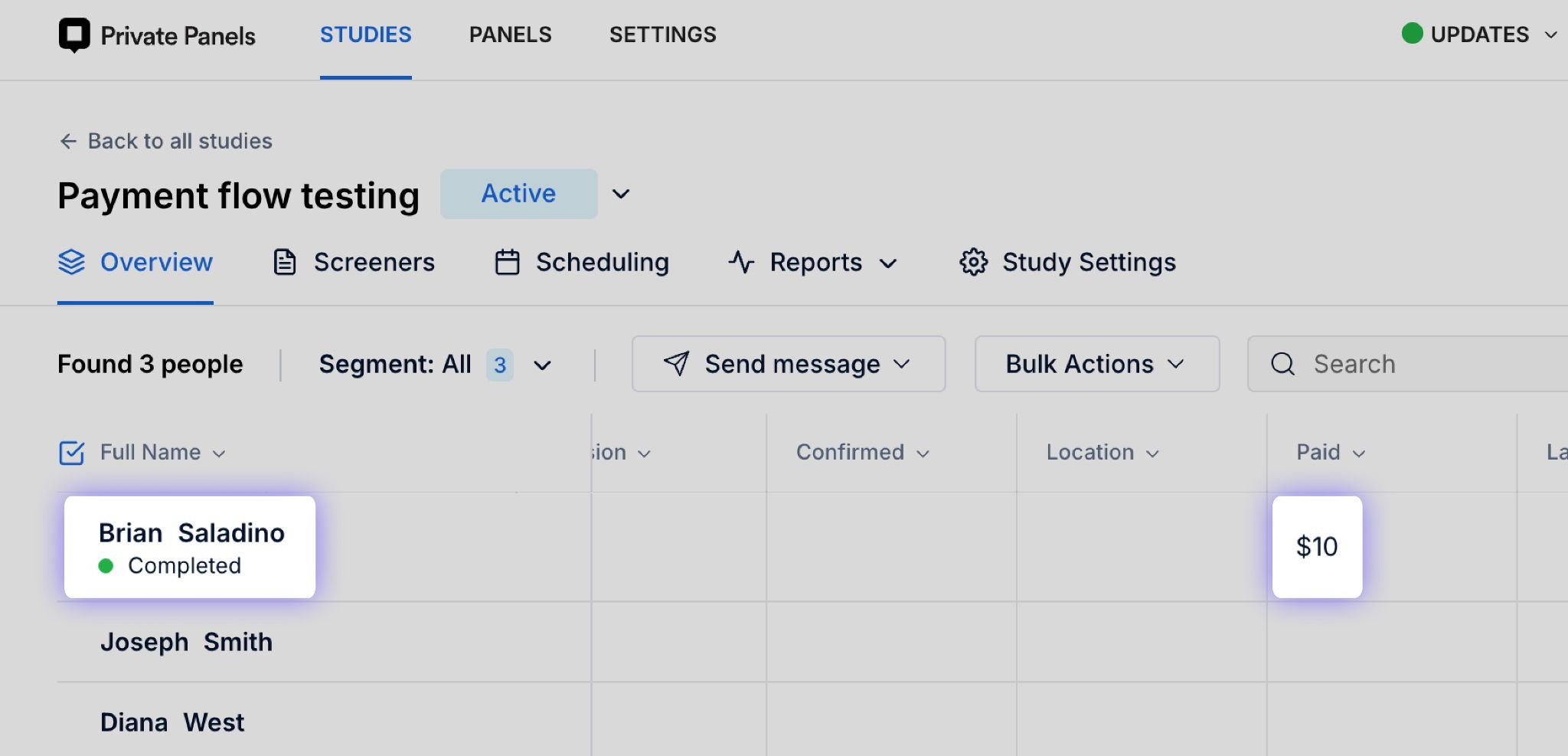
Task: Click the green UPDATES status indicator
Action: [x=1412, y=34]
